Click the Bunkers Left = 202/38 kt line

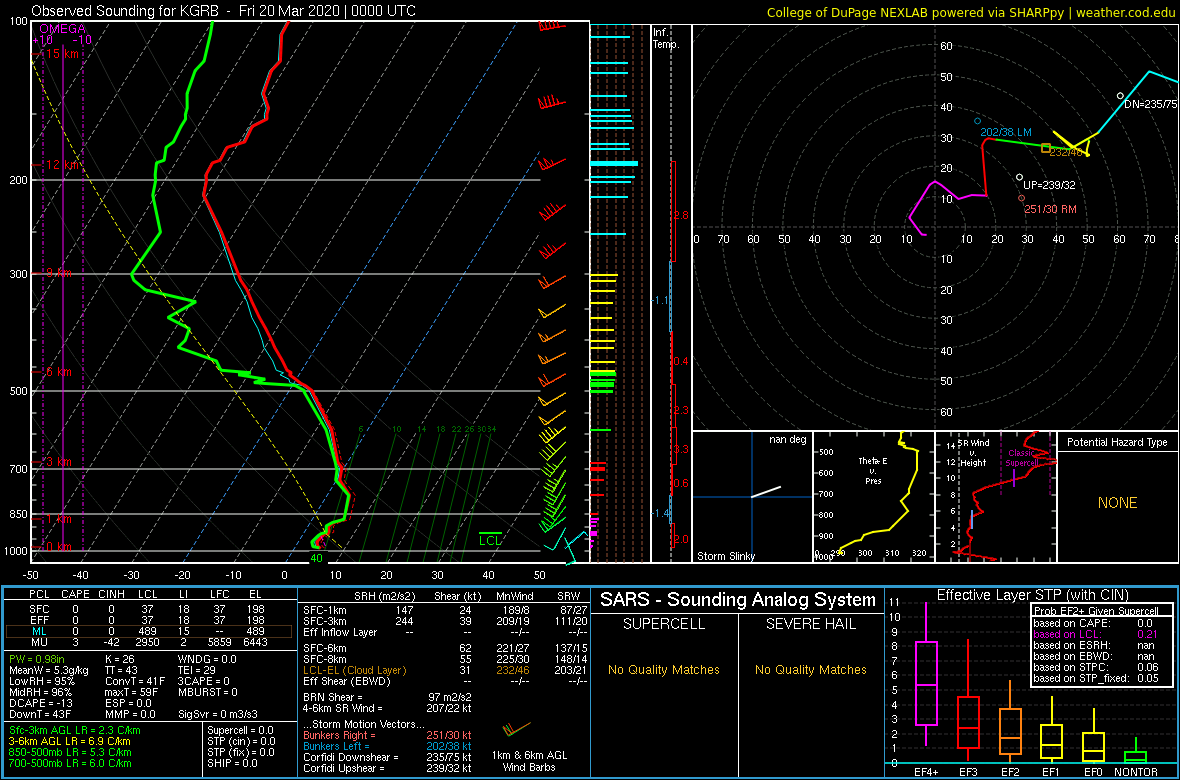tap(387, 747)
